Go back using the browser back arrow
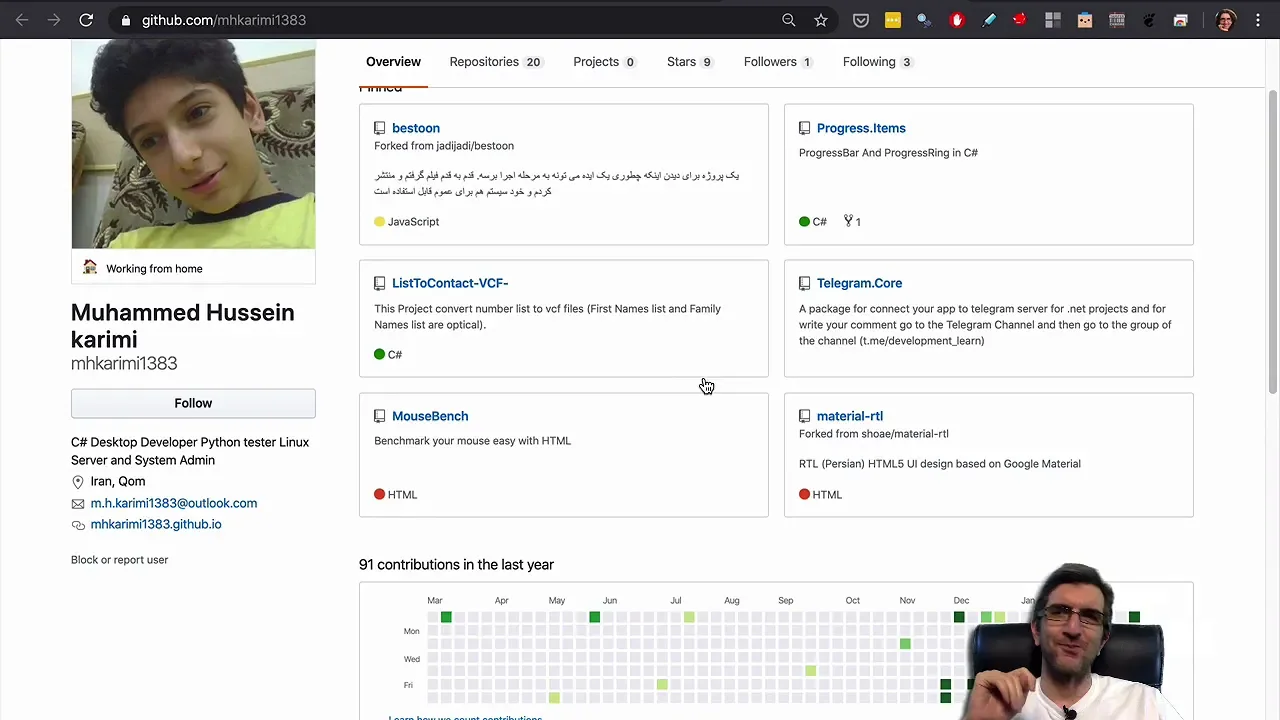Viewport: 1280px width, 720px height. click(22, 20)
